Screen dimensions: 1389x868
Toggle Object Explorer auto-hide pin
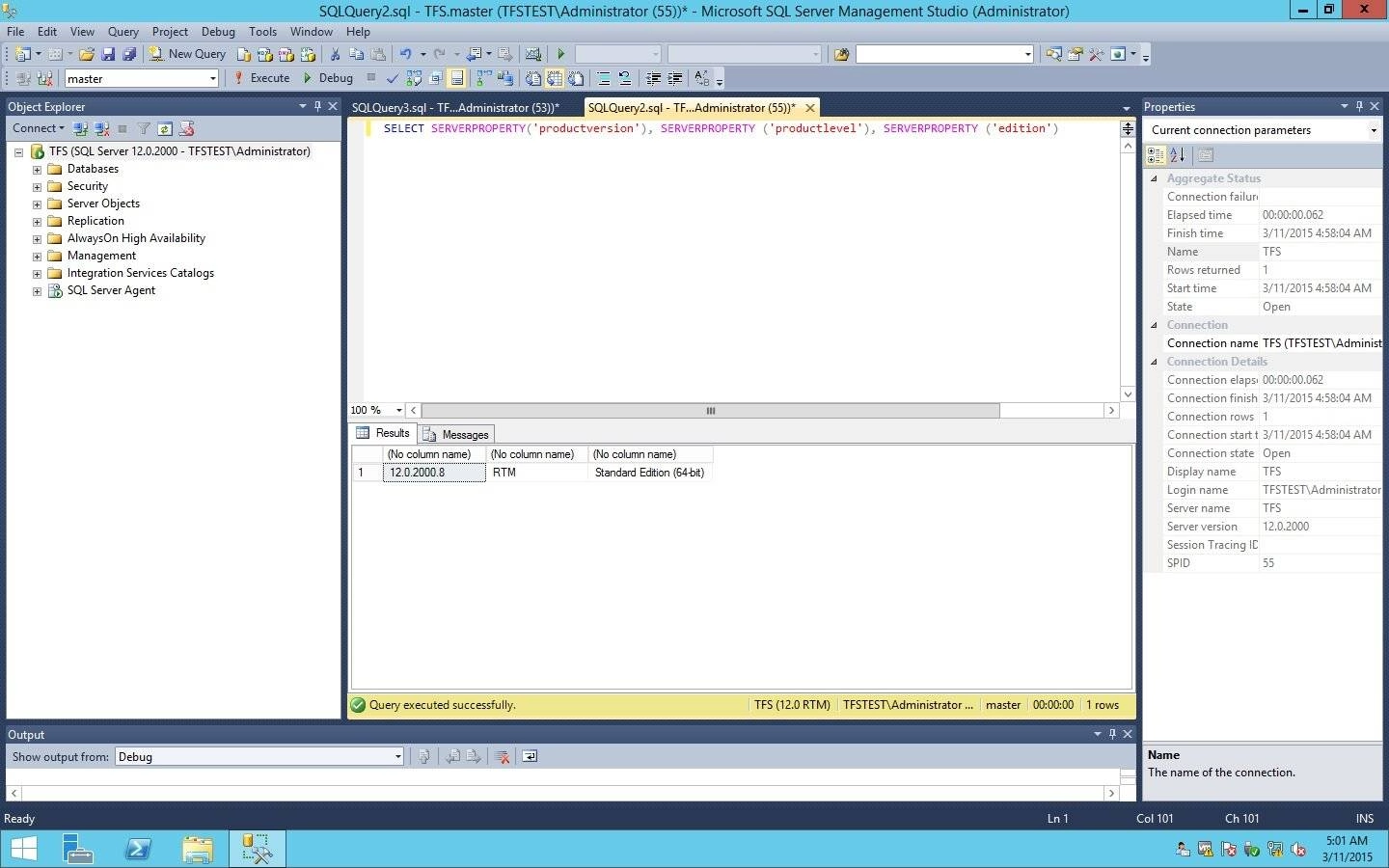tap(317, 106)
